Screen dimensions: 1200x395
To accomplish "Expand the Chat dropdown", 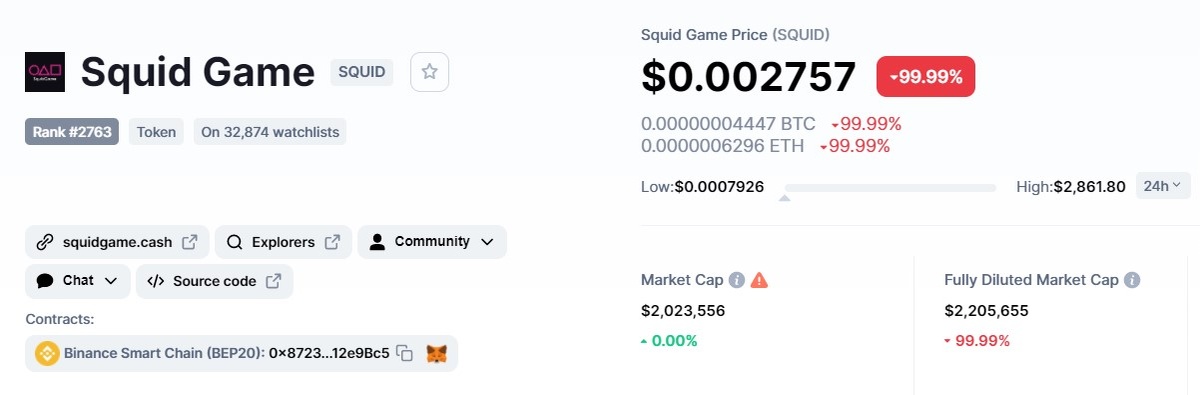I will [78, 281].
